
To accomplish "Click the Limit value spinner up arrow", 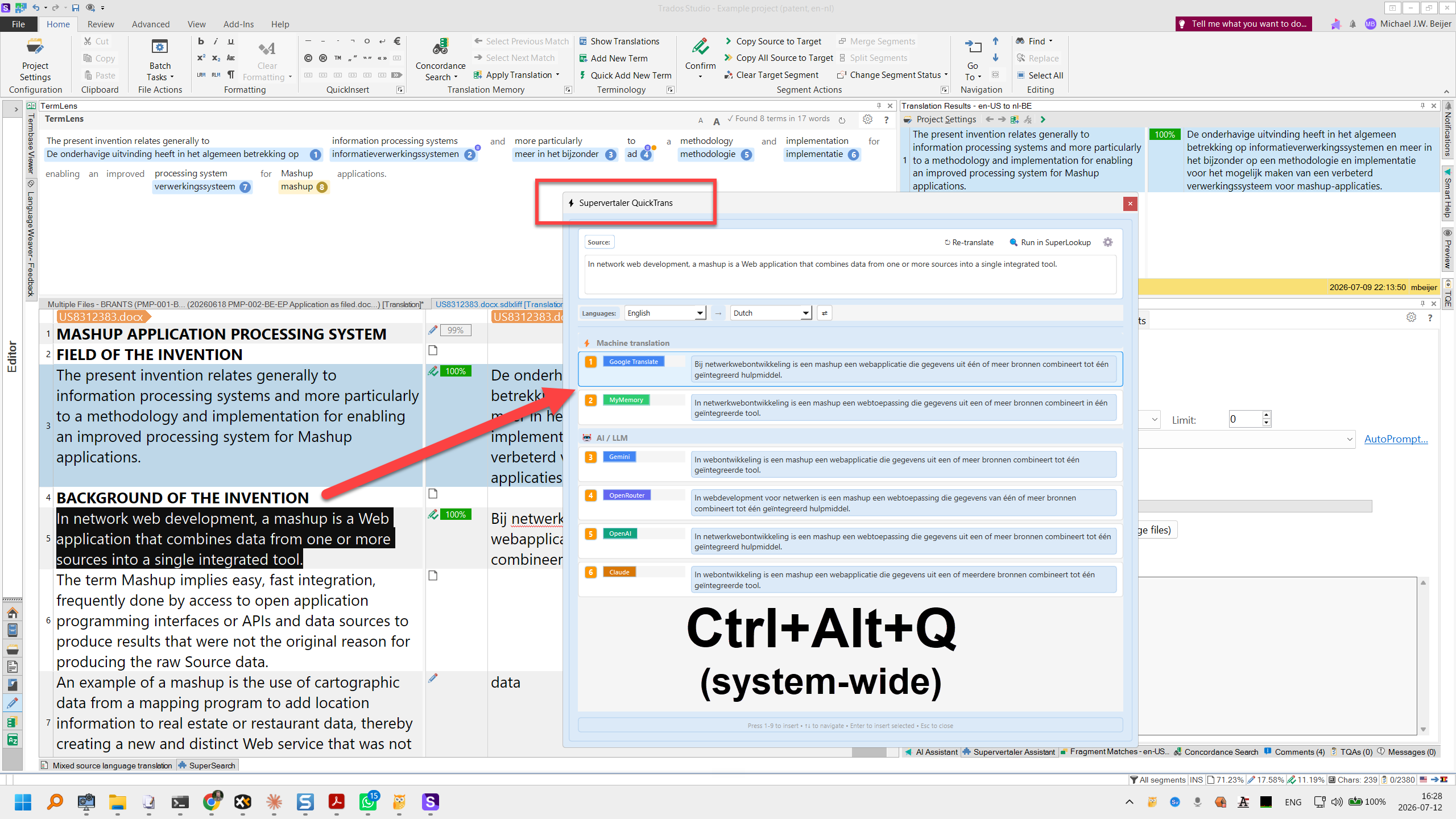I will tap(1267, 415).
